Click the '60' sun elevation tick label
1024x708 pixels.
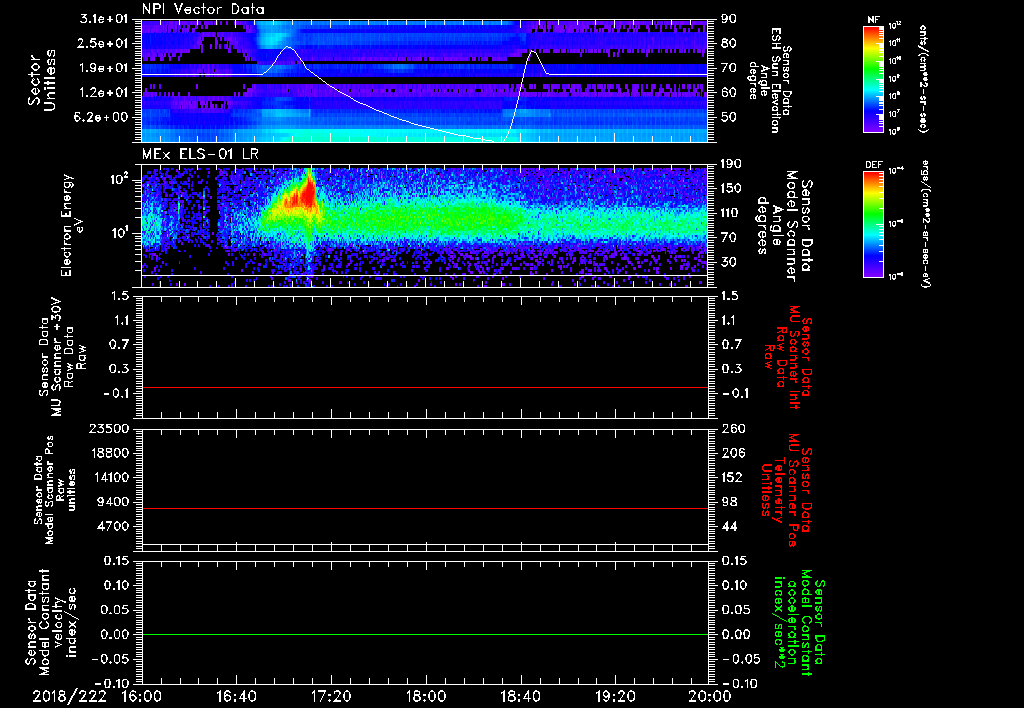(x=728, y=93)
